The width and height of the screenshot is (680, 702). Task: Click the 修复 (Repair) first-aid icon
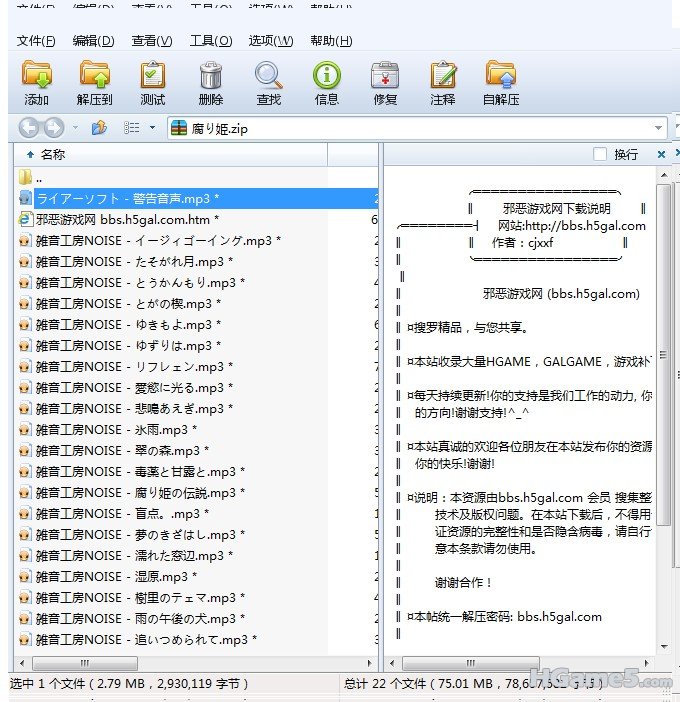pyautogui.click(x=385, y=83)
